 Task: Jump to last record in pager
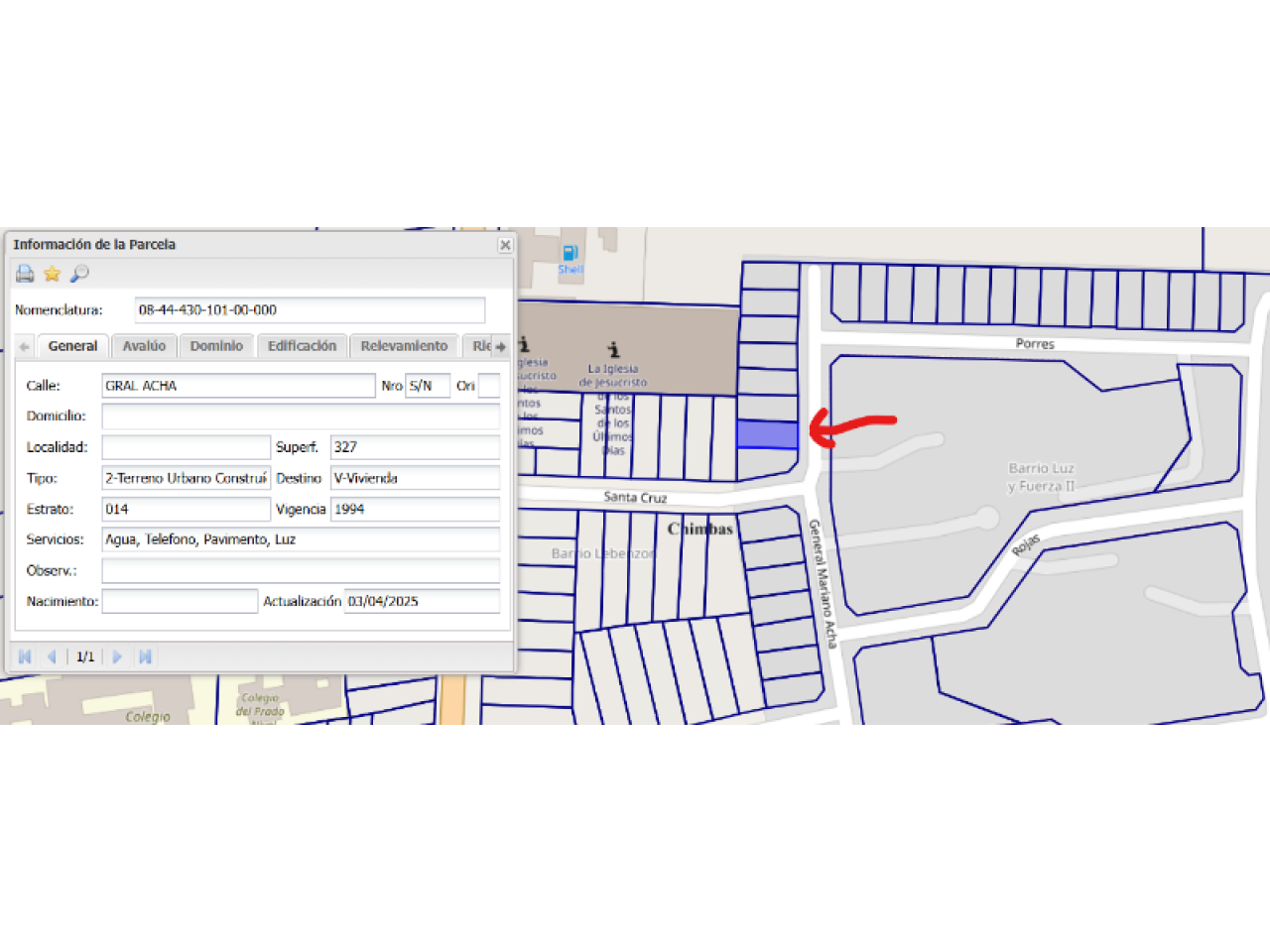[x=145, y=656]
